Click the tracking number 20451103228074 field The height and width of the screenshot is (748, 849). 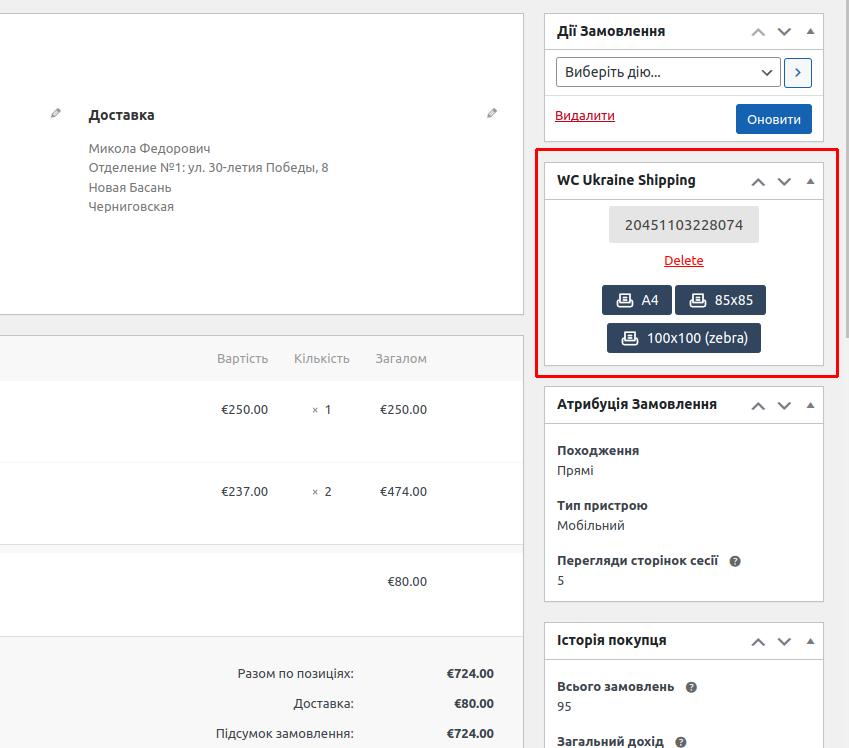tap(684, 225)
